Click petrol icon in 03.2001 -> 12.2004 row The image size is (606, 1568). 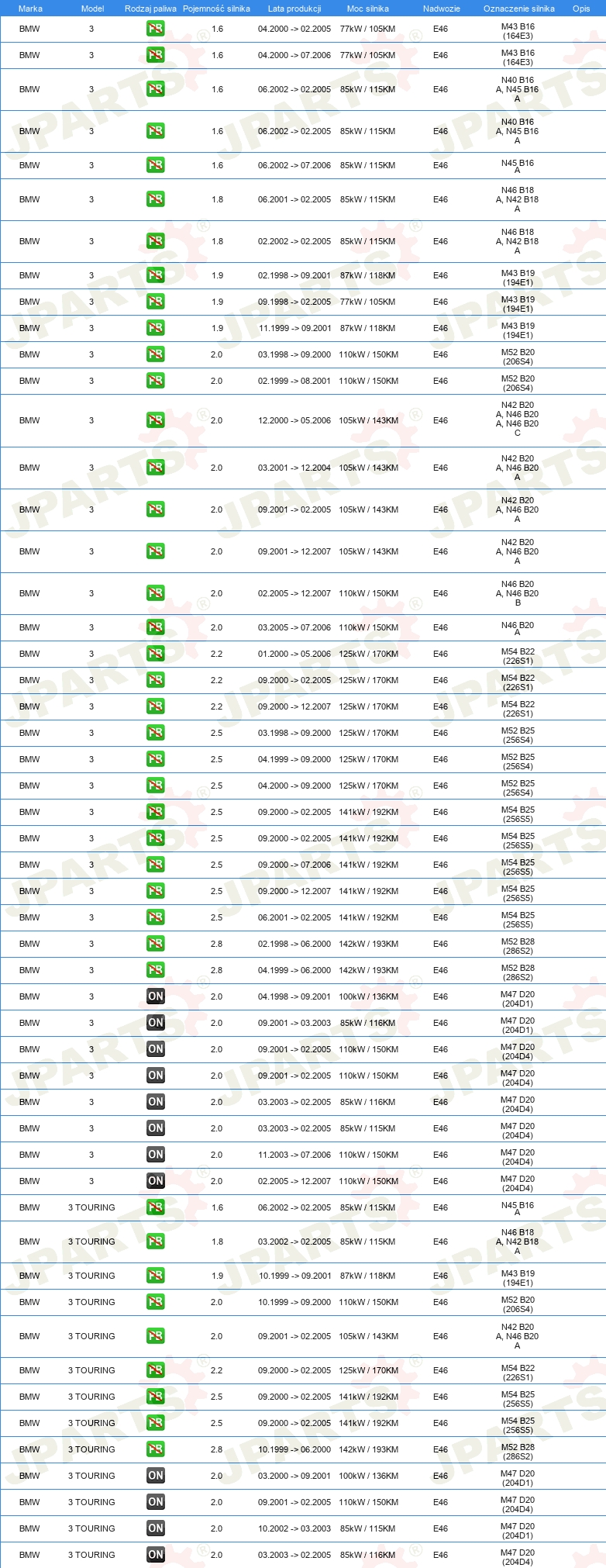click(x=156, y=468)
